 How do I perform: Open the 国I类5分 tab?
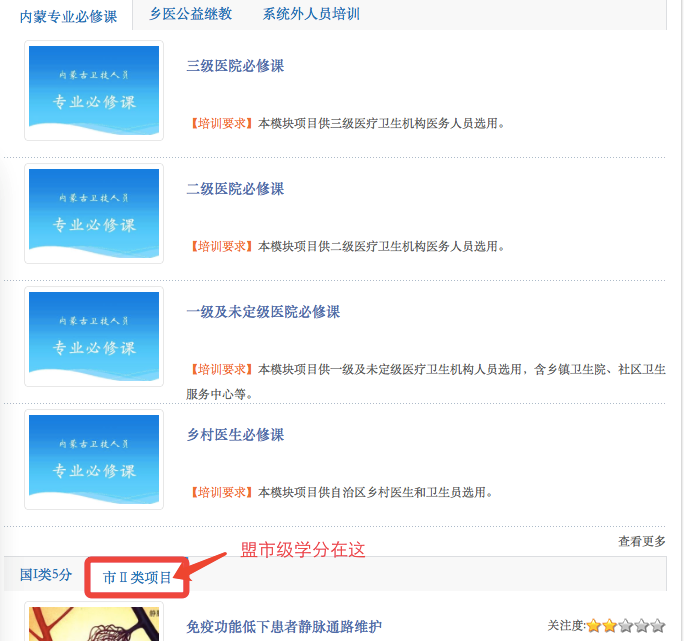(x=46, y=575)
